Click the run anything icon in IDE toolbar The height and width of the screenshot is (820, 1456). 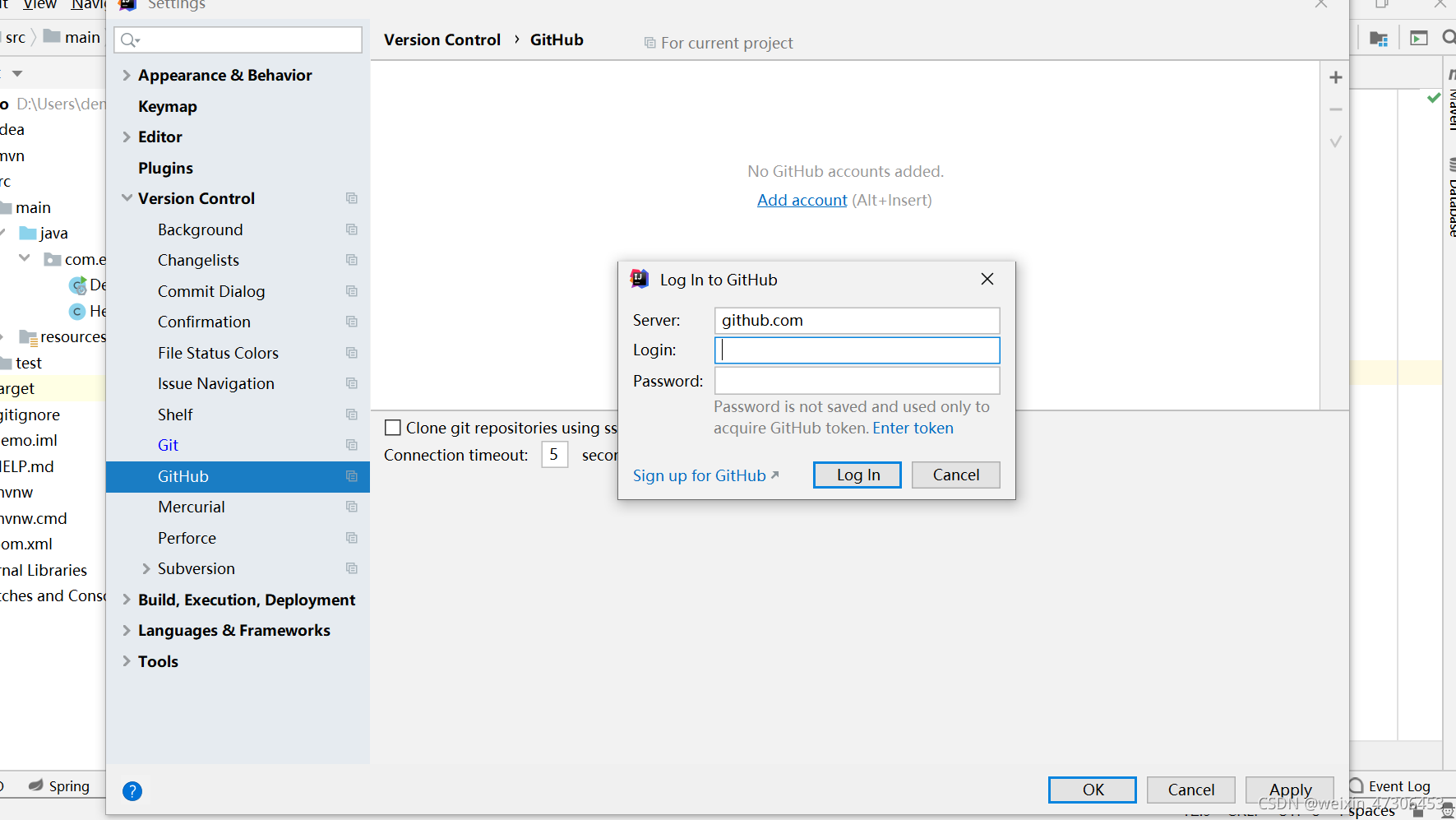coord(1419,38)
